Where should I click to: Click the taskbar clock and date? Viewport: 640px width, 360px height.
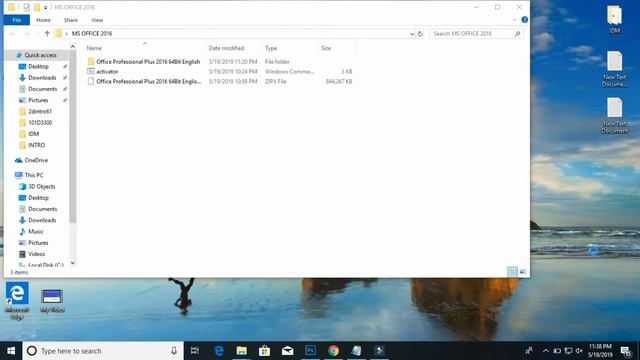pos(600,351)
